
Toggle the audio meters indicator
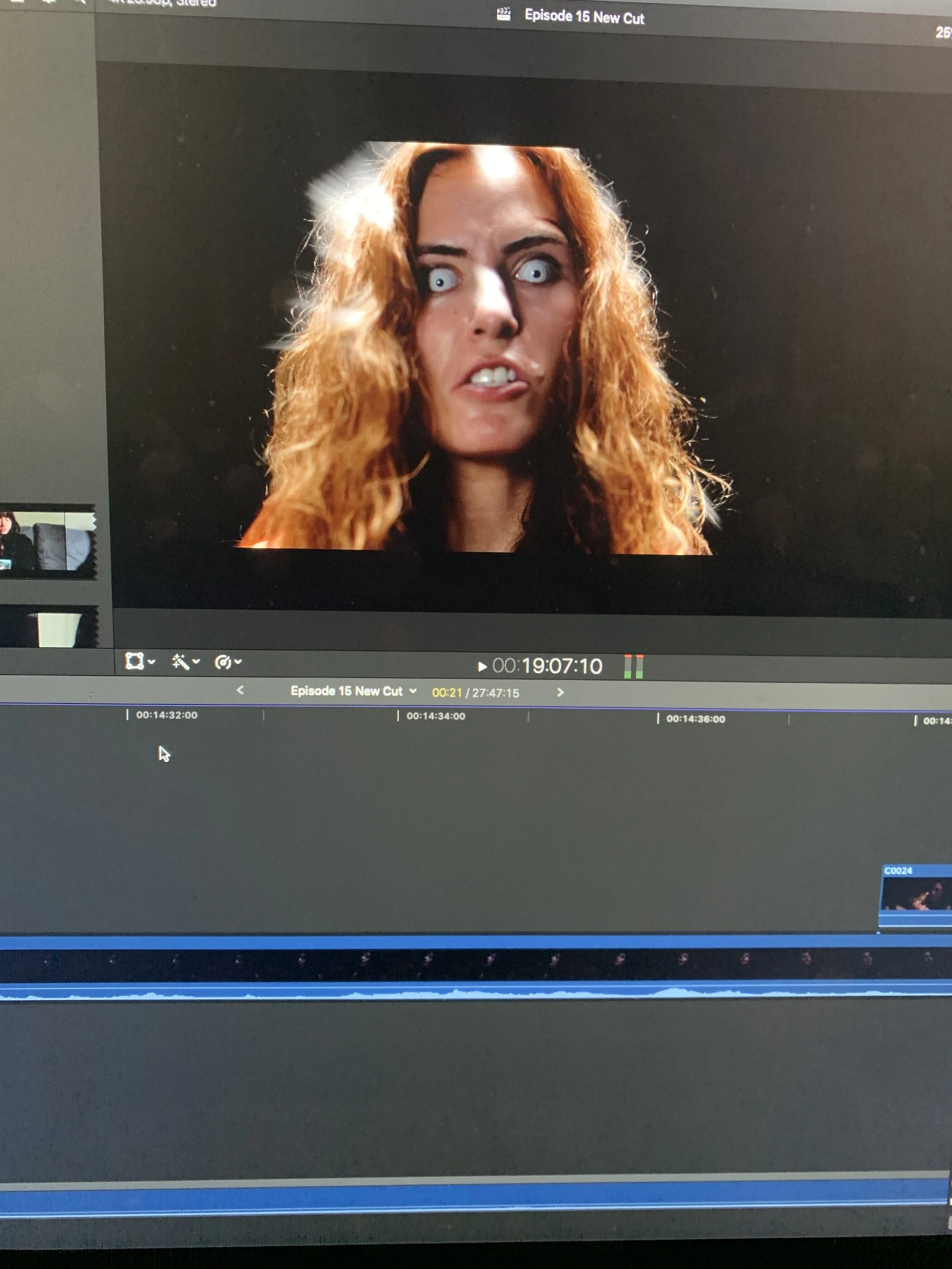coord(634,667)
